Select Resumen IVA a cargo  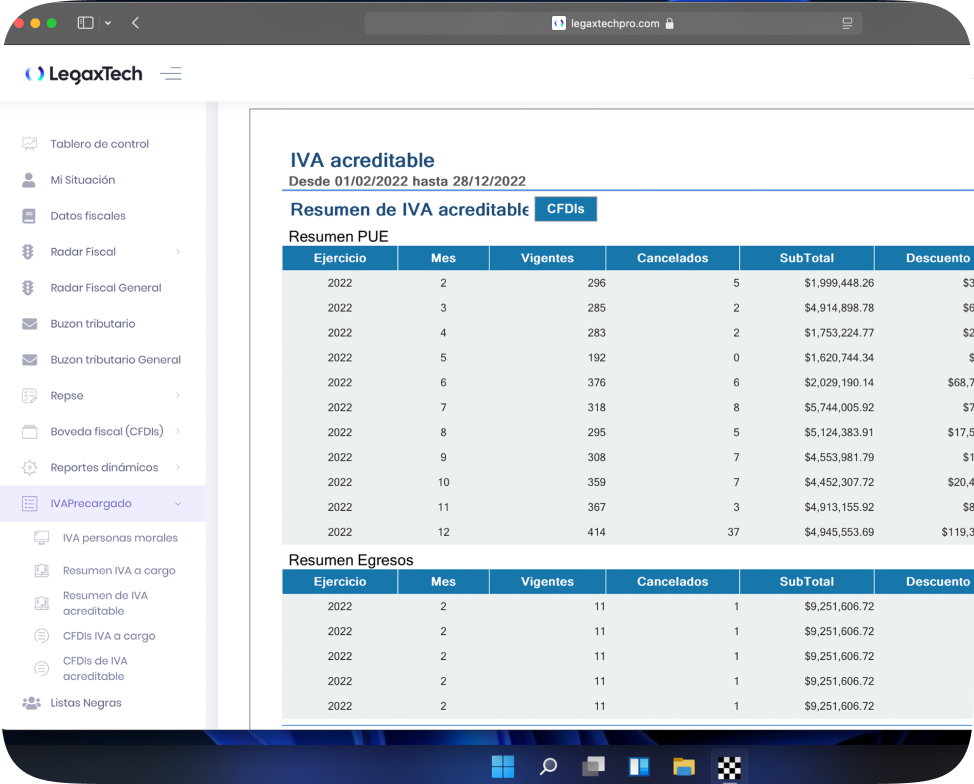118,571
